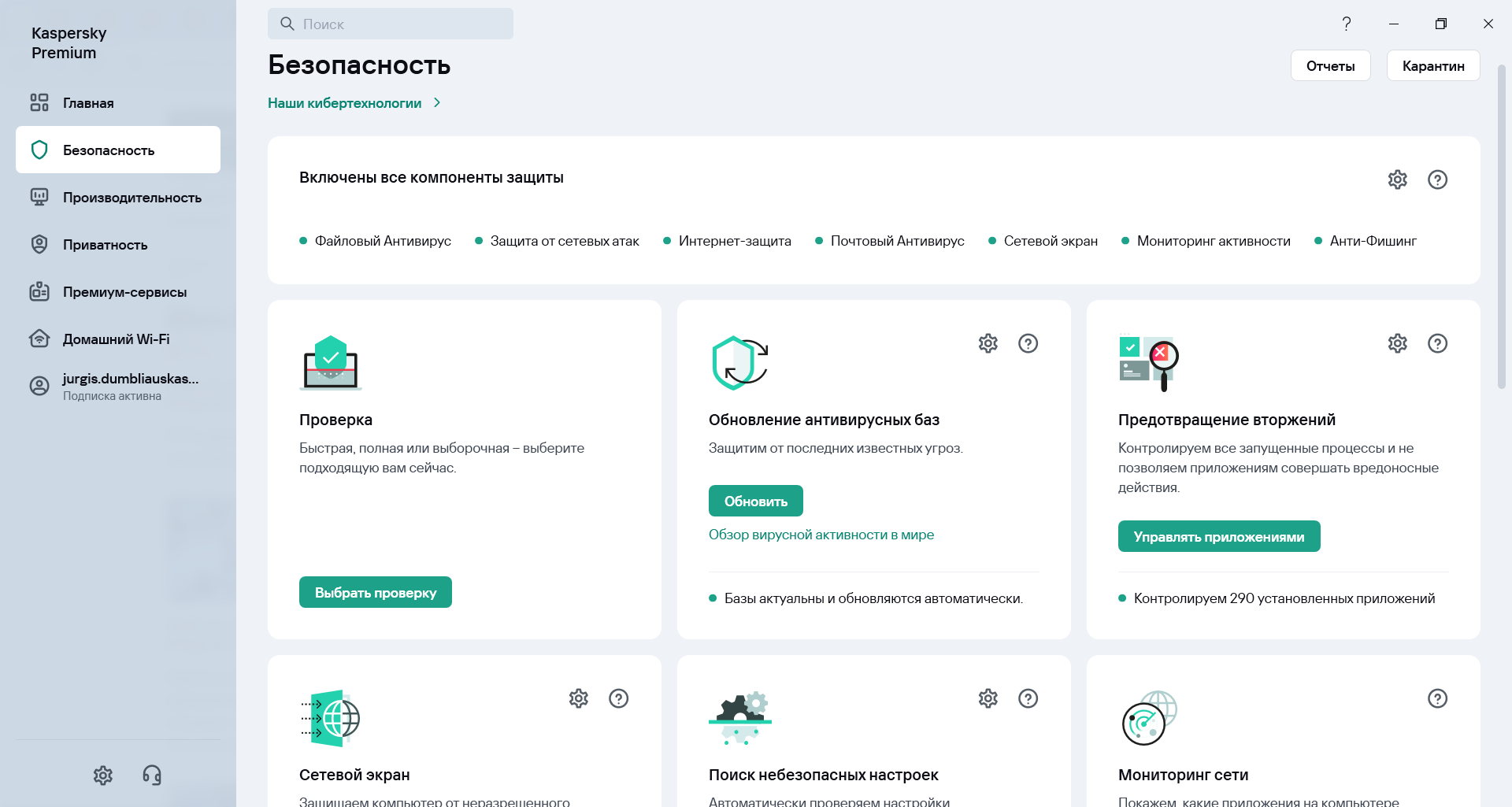The height and width of the screenshot is (807, 1512).
Task: Click the Премиум-сервисы sidebar icon
Action: point(39,291)
